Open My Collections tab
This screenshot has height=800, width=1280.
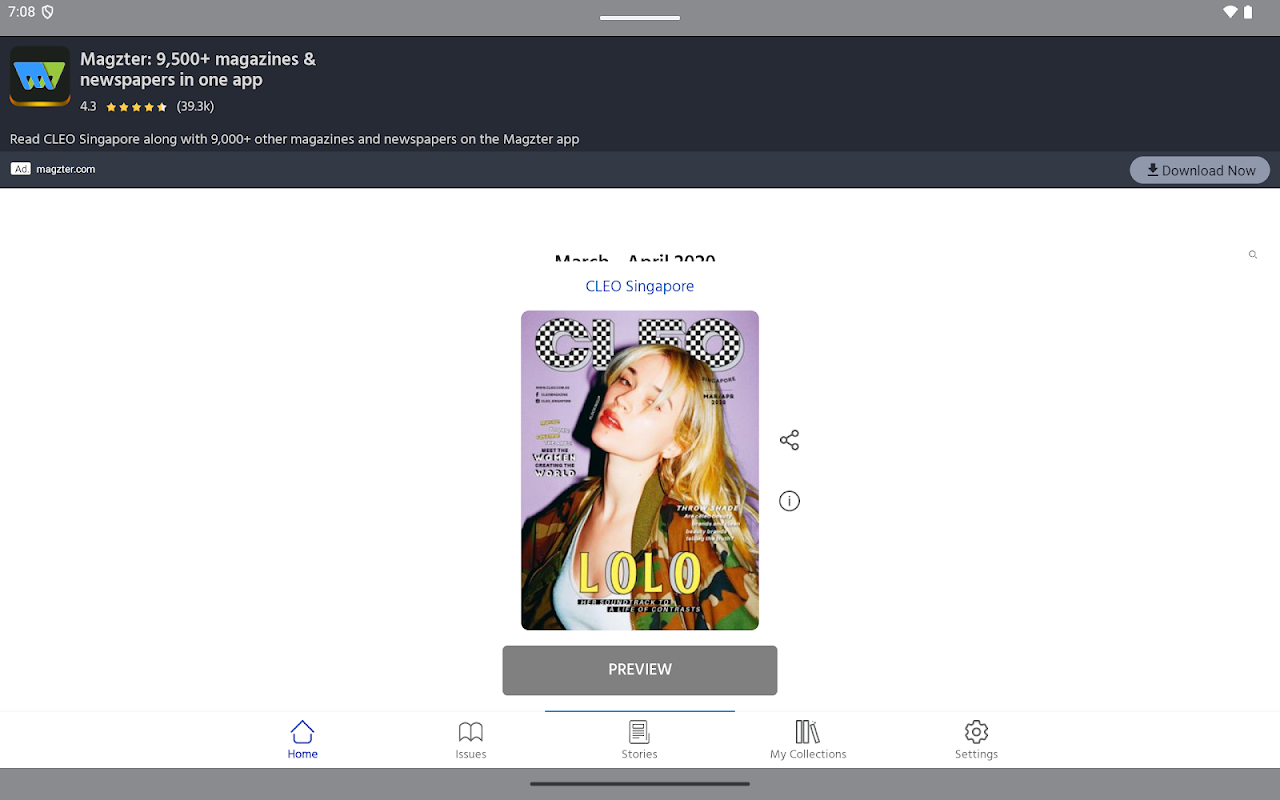(x=808, y=740)
